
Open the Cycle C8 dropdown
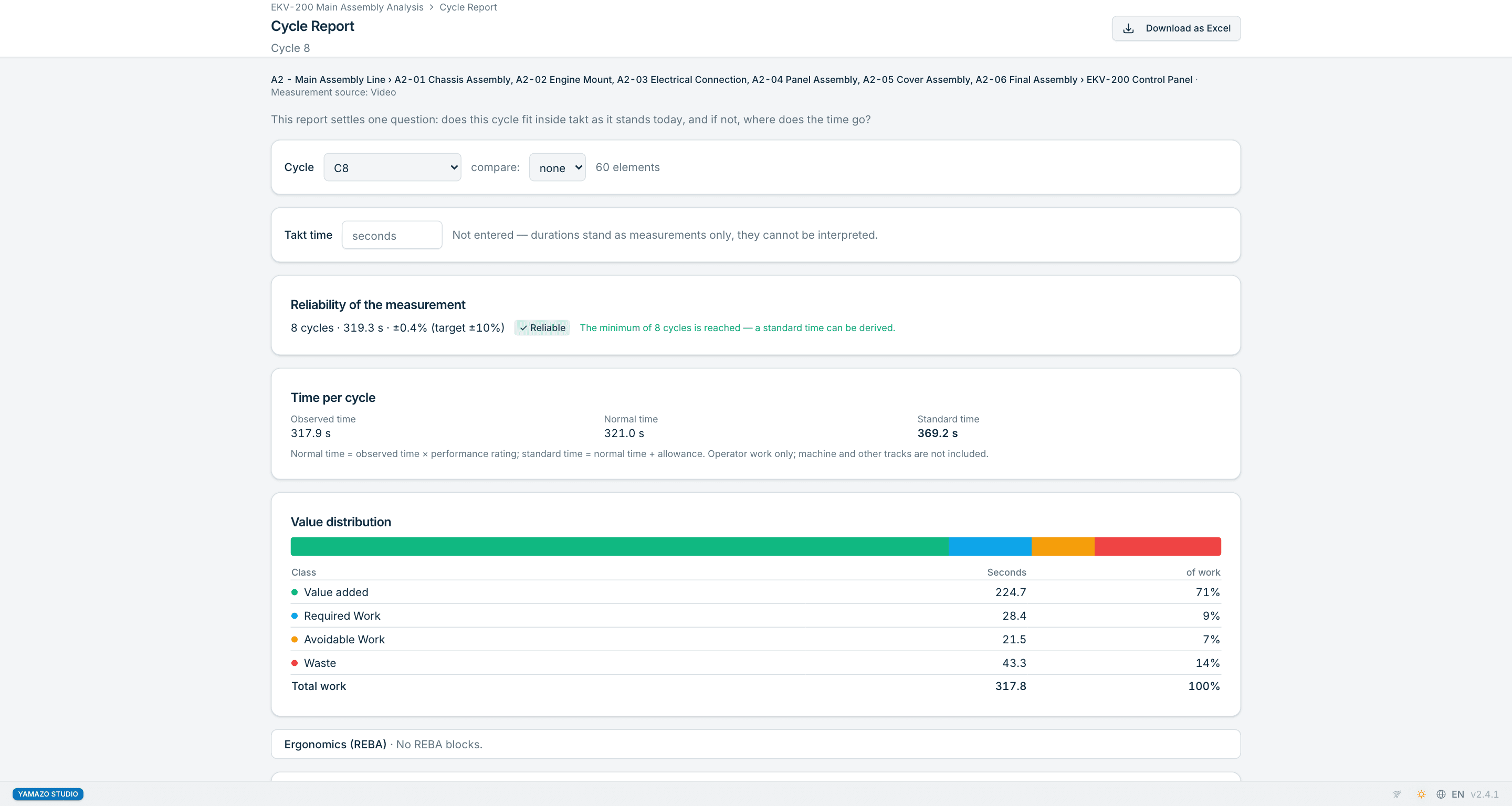pos(392,167)
